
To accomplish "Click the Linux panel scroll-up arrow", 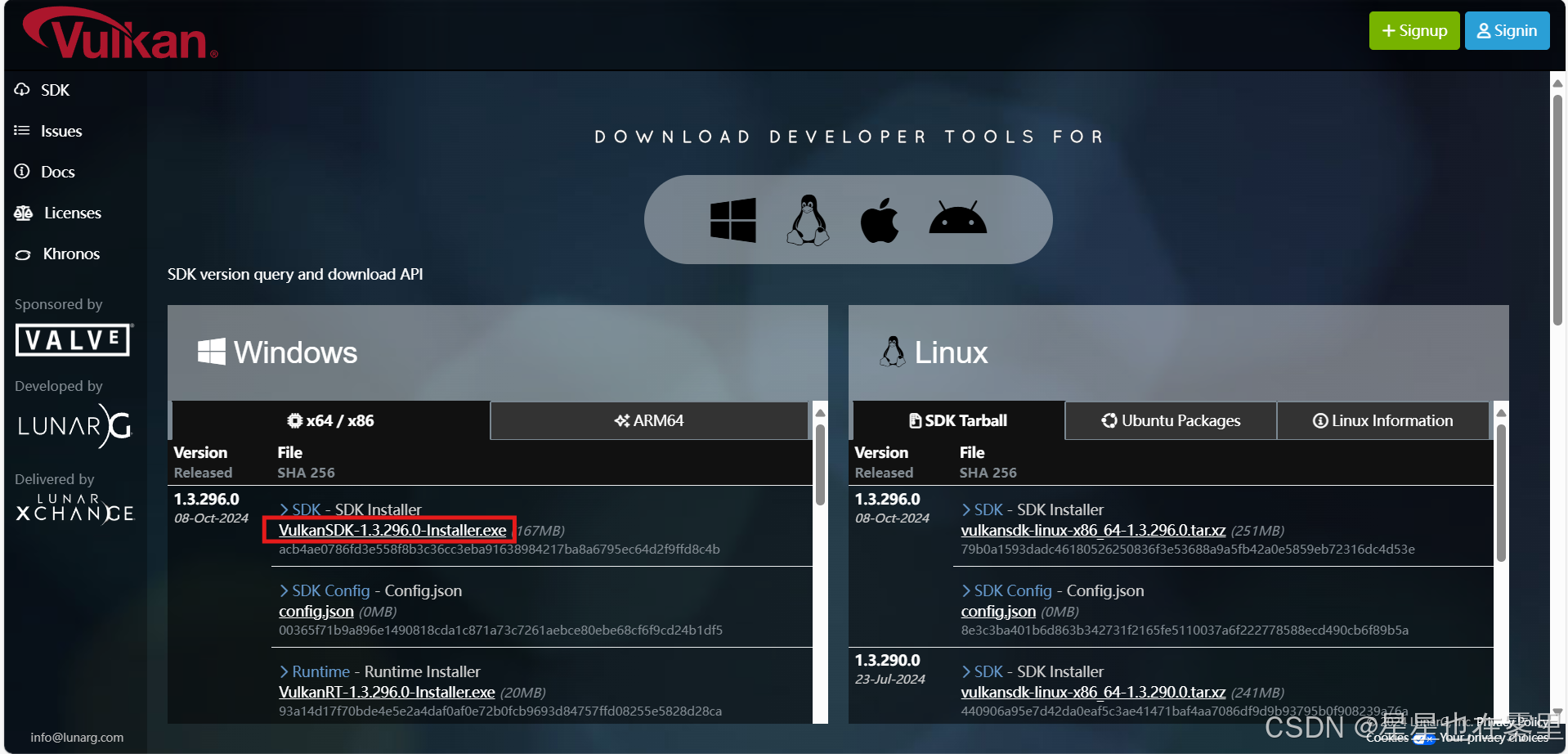I will (1501, 413).
